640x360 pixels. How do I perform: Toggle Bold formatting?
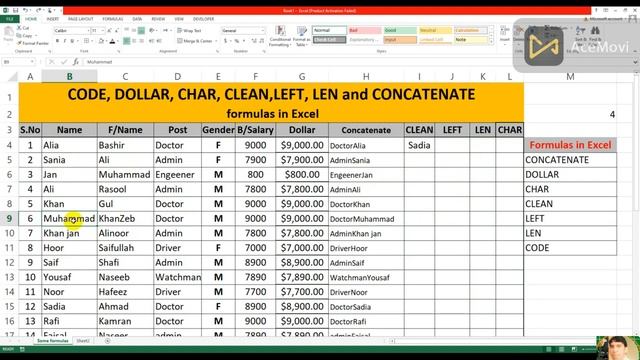pyautogui.click(x=58, y=41)
